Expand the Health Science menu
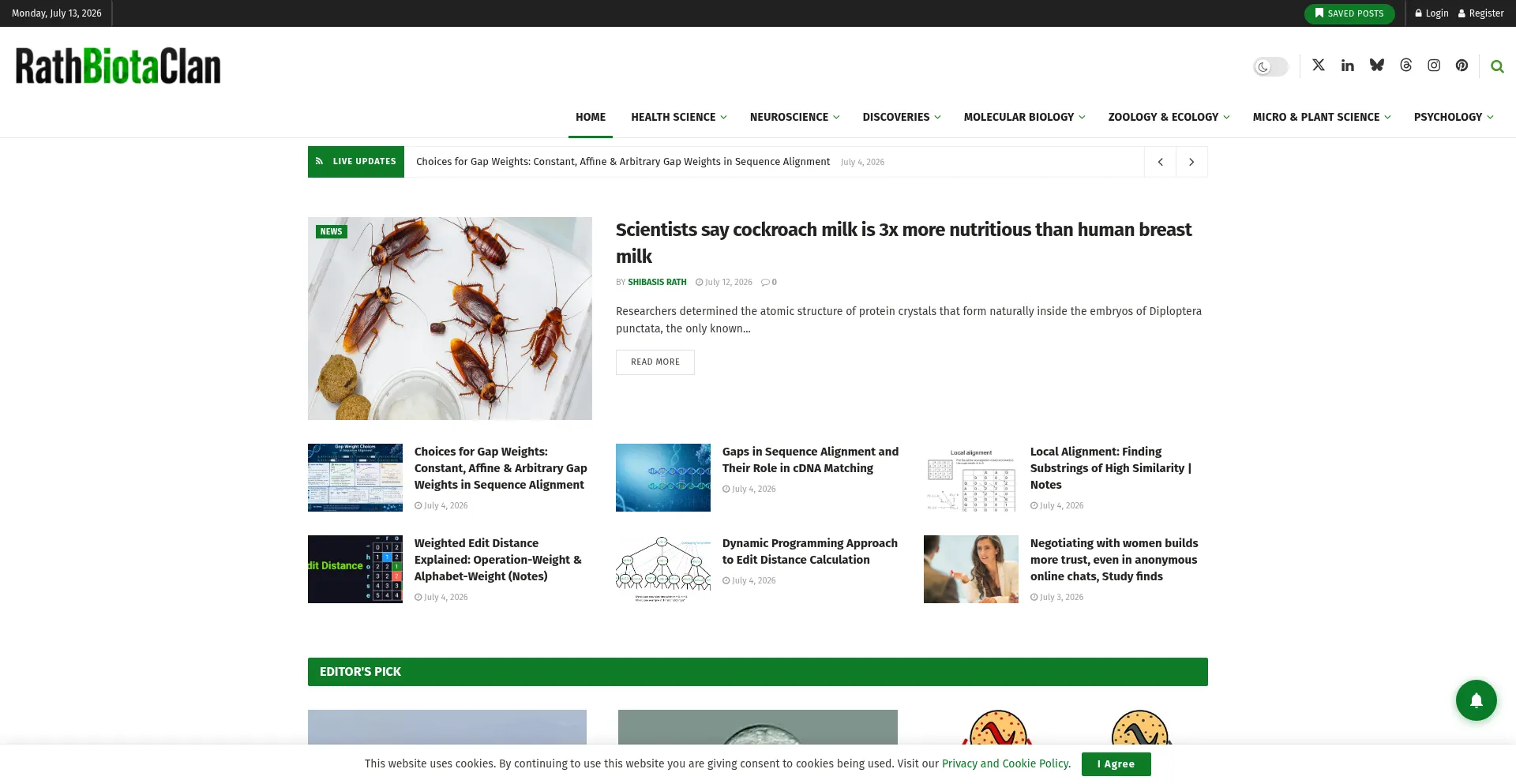Viewport: 1516px width, 784px height. [679, 117]
